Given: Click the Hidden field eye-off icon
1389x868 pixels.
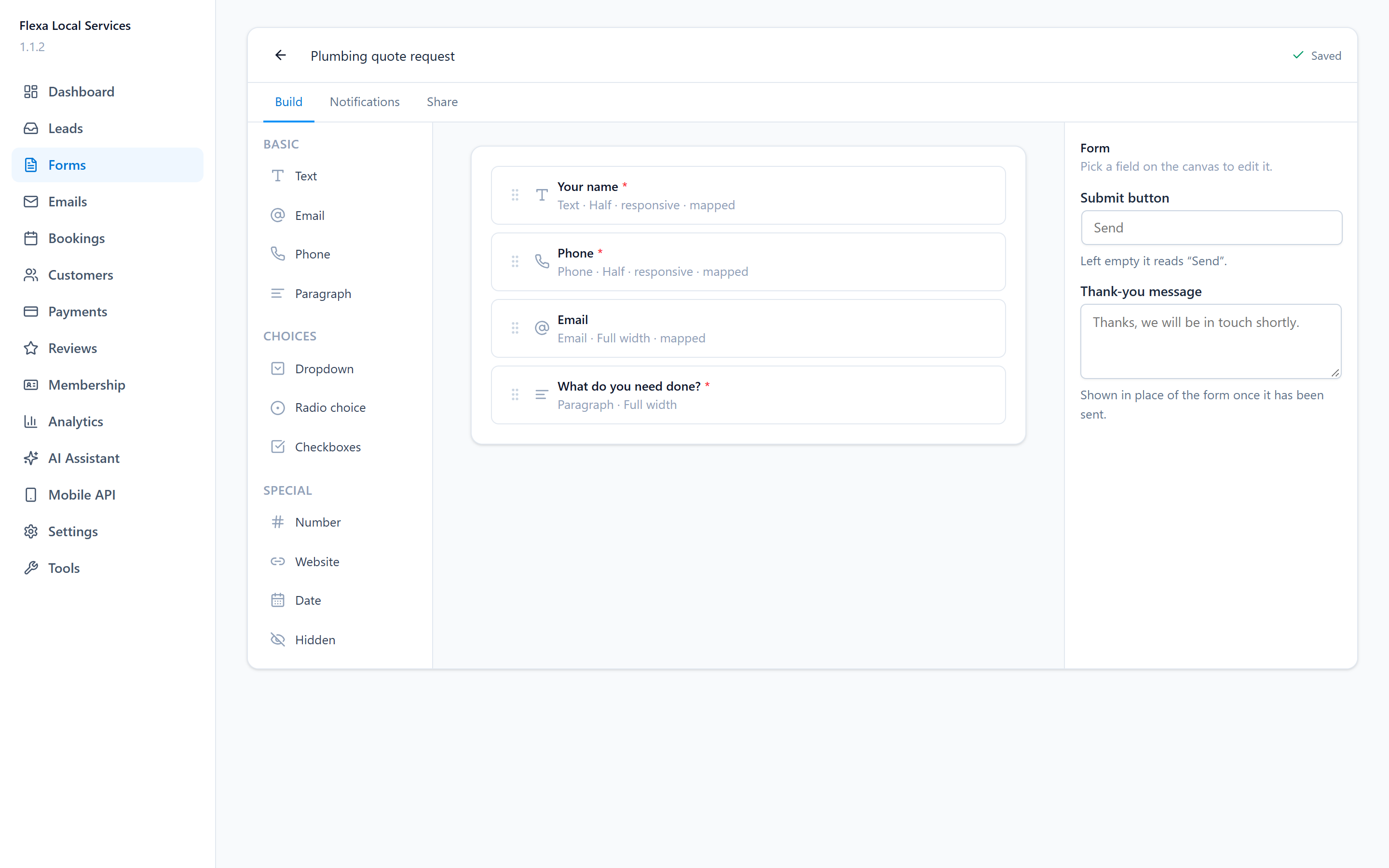Looking at the screenshot, I should [278, 639].
